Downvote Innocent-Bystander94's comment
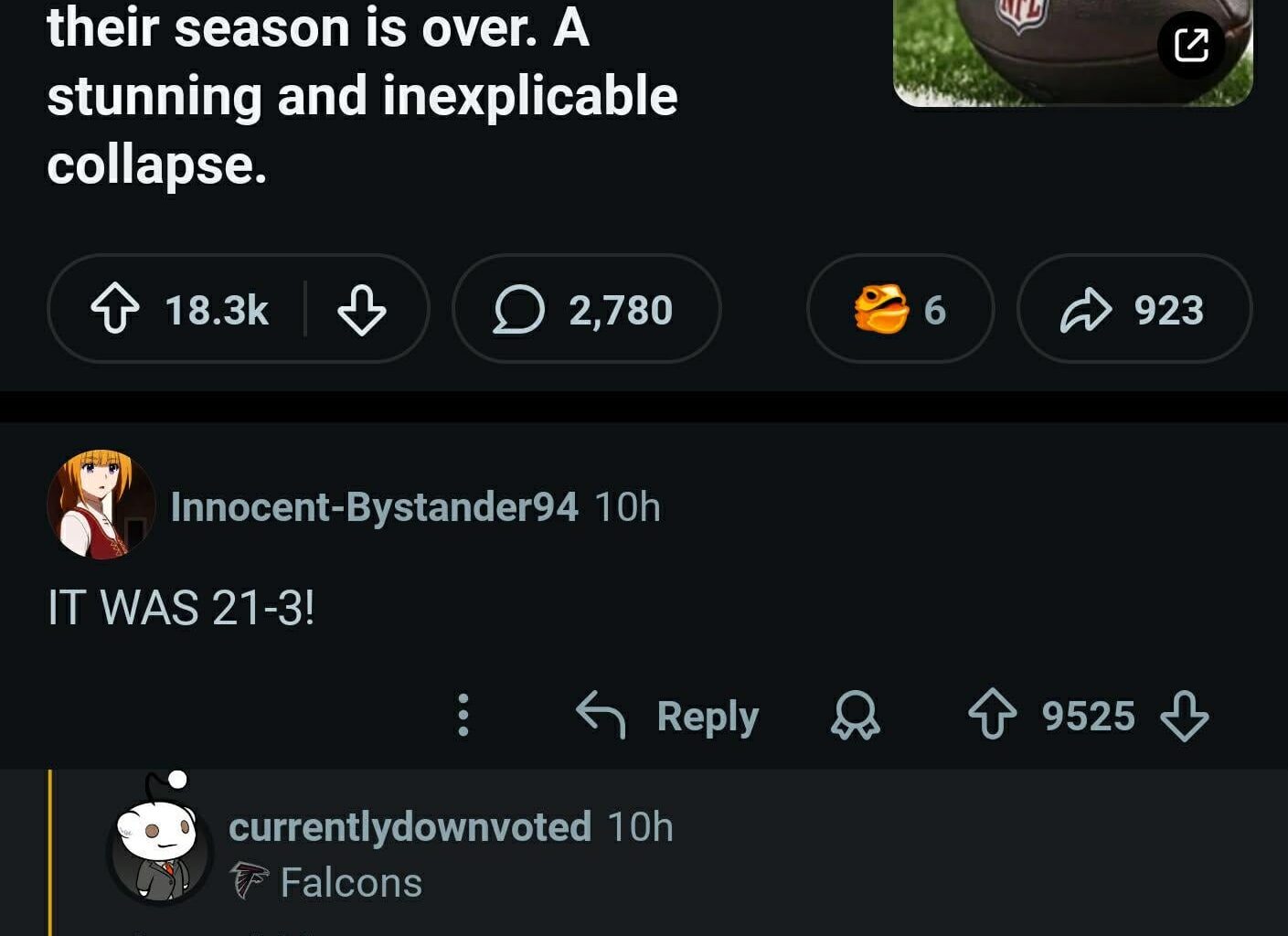 pos(1184,718)
